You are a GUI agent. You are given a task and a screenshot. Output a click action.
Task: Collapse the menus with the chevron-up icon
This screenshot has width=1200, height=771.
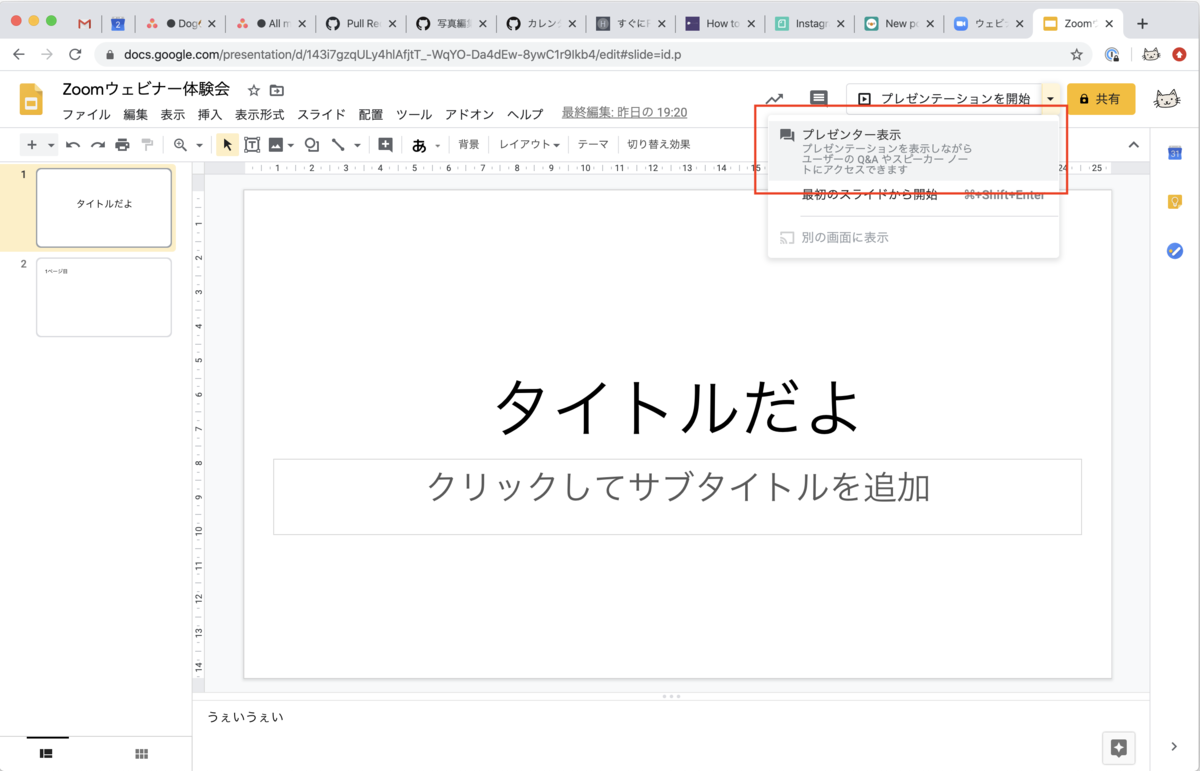(1134, 145)
